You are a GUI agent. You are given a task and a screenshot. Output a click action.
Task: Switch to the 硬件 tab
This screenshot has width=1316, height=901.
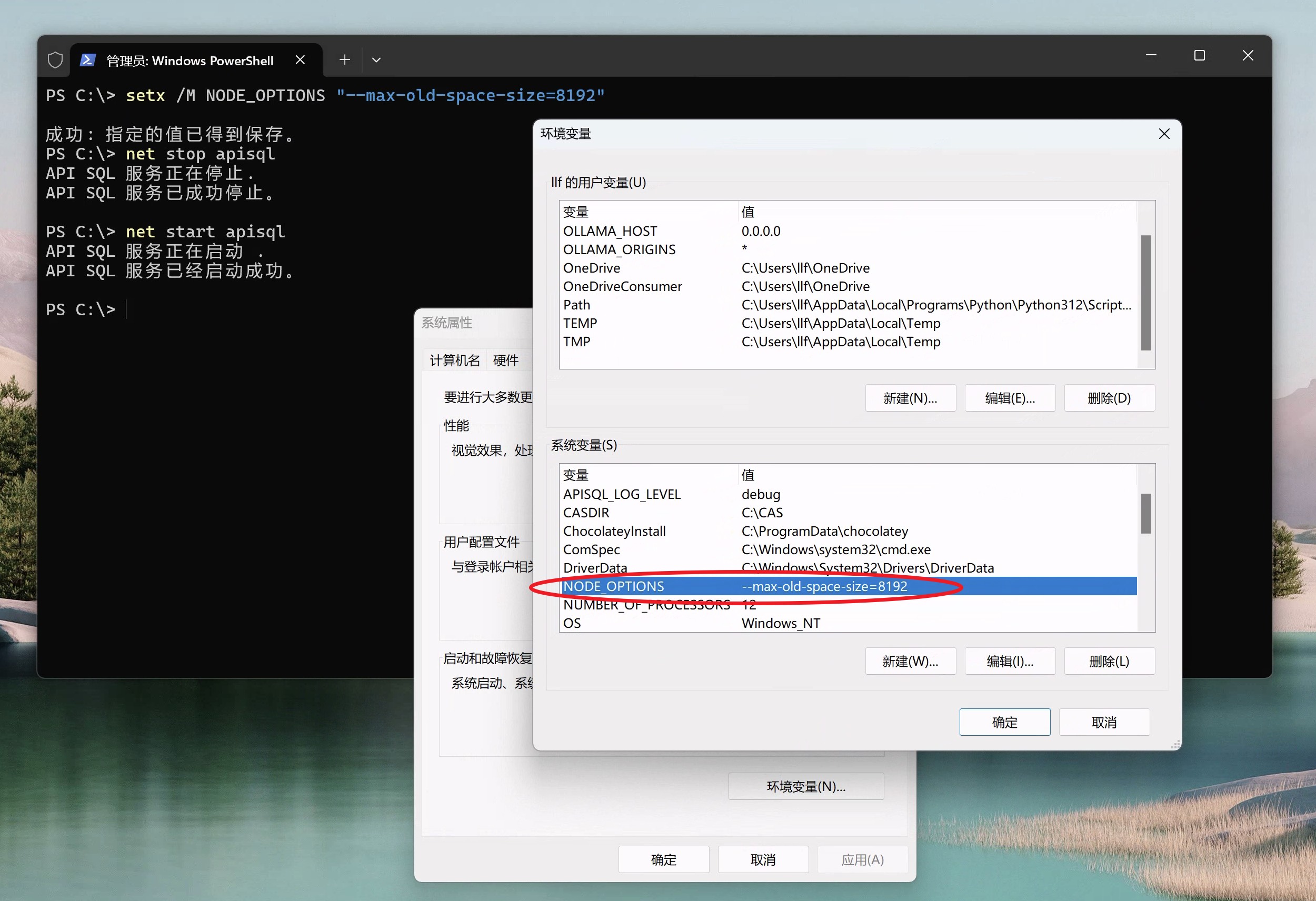pyautogui.click(x=506, y=360)
